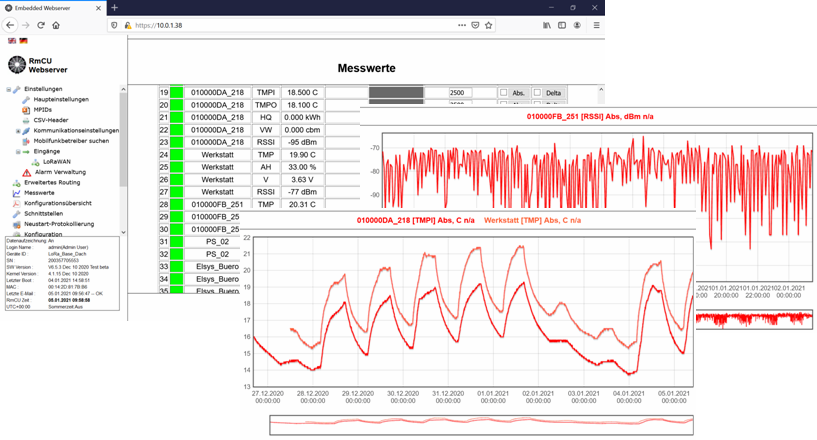817x440 pixels.
Task: Switch language using the German flag
Action: coord(23,40)
